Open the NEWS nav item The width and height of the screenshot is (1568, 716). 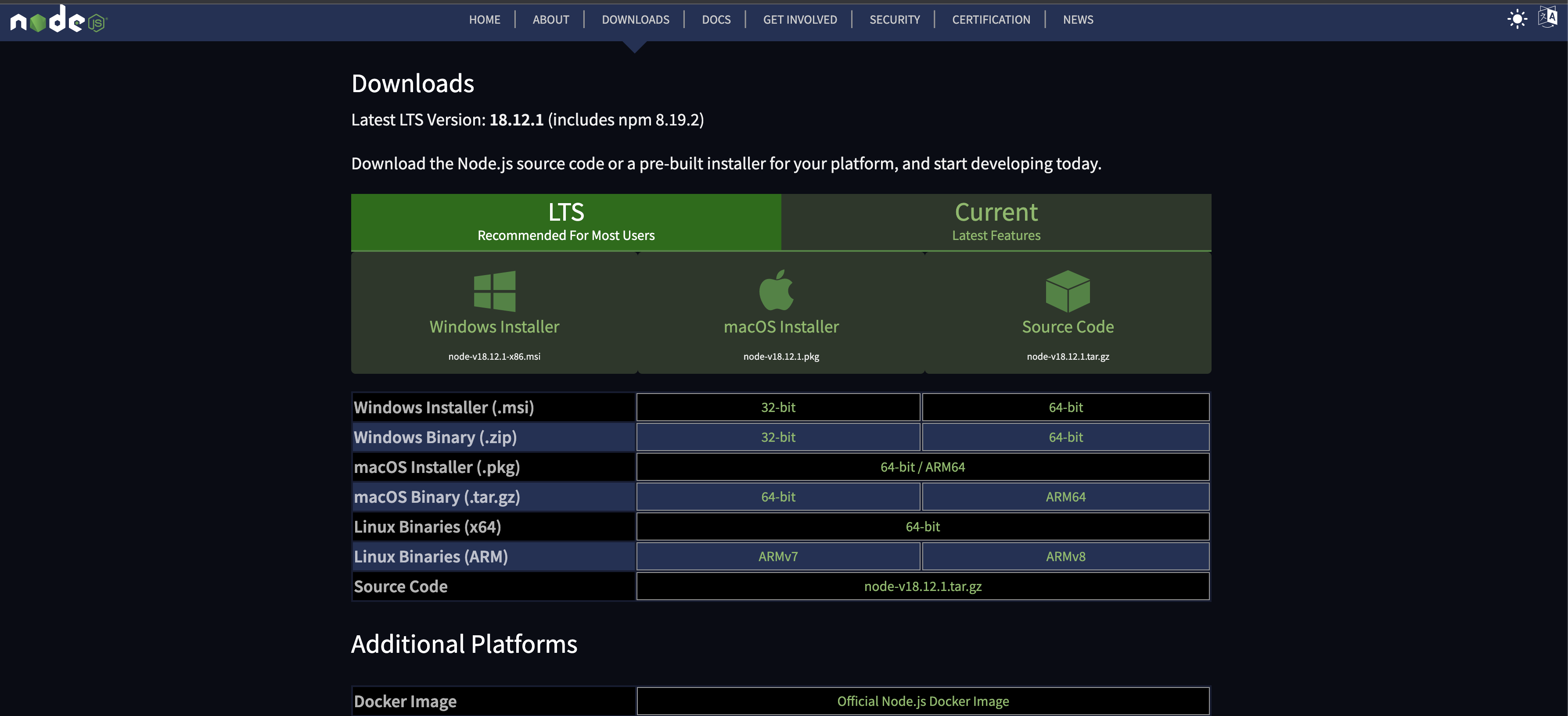click(x=1078, y=19)
